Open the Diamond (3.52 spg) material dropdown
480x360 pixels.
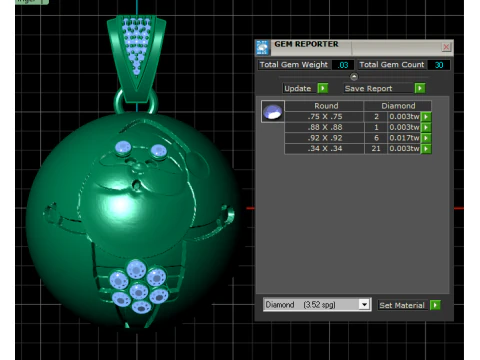click(364, 305)
